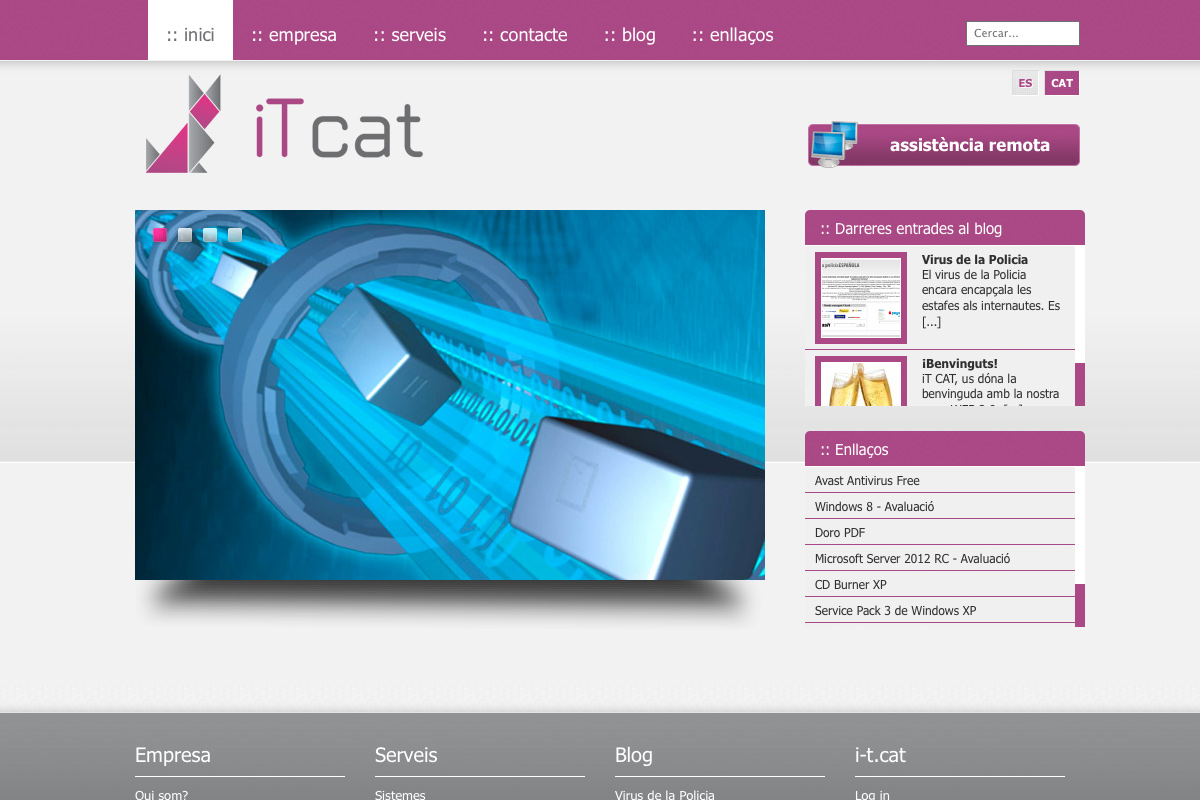Switch to the second slide indicator
1200x800 pixels.
pos(185,235)
